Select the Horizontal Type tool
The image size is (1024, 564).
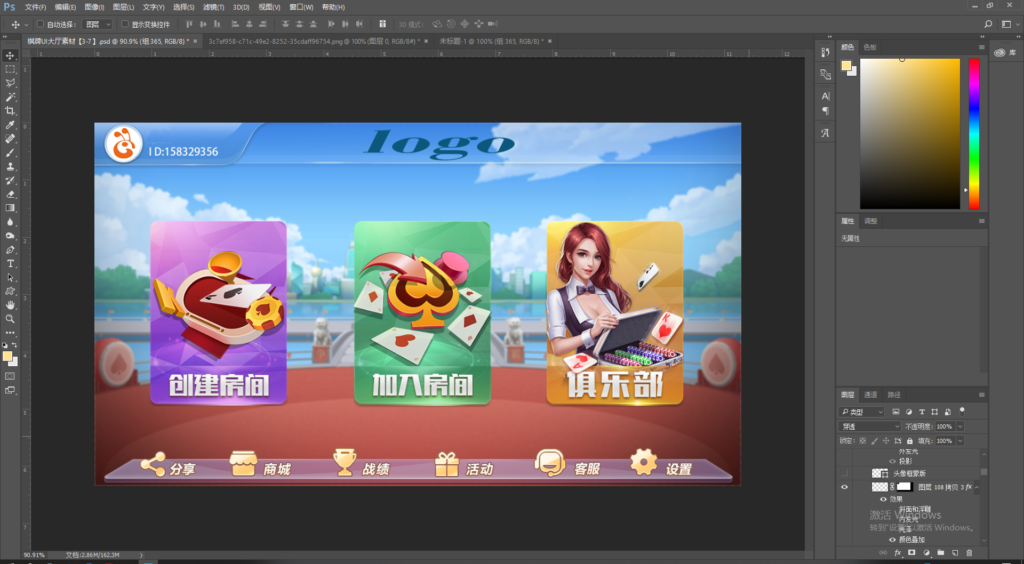[x=10, y=263]
